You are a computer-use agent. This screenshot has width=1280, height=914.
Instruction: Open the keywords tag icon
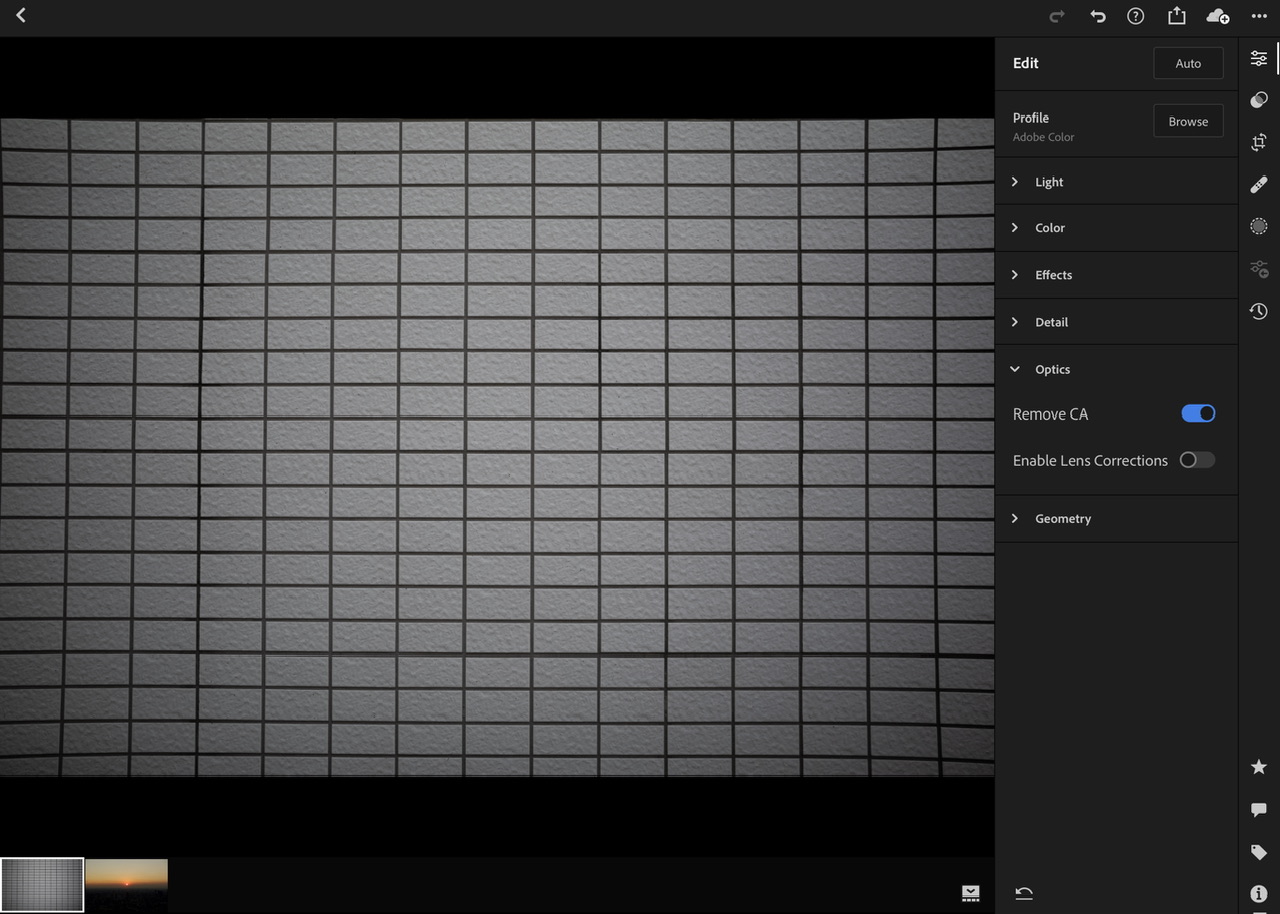click(1259, 852)
